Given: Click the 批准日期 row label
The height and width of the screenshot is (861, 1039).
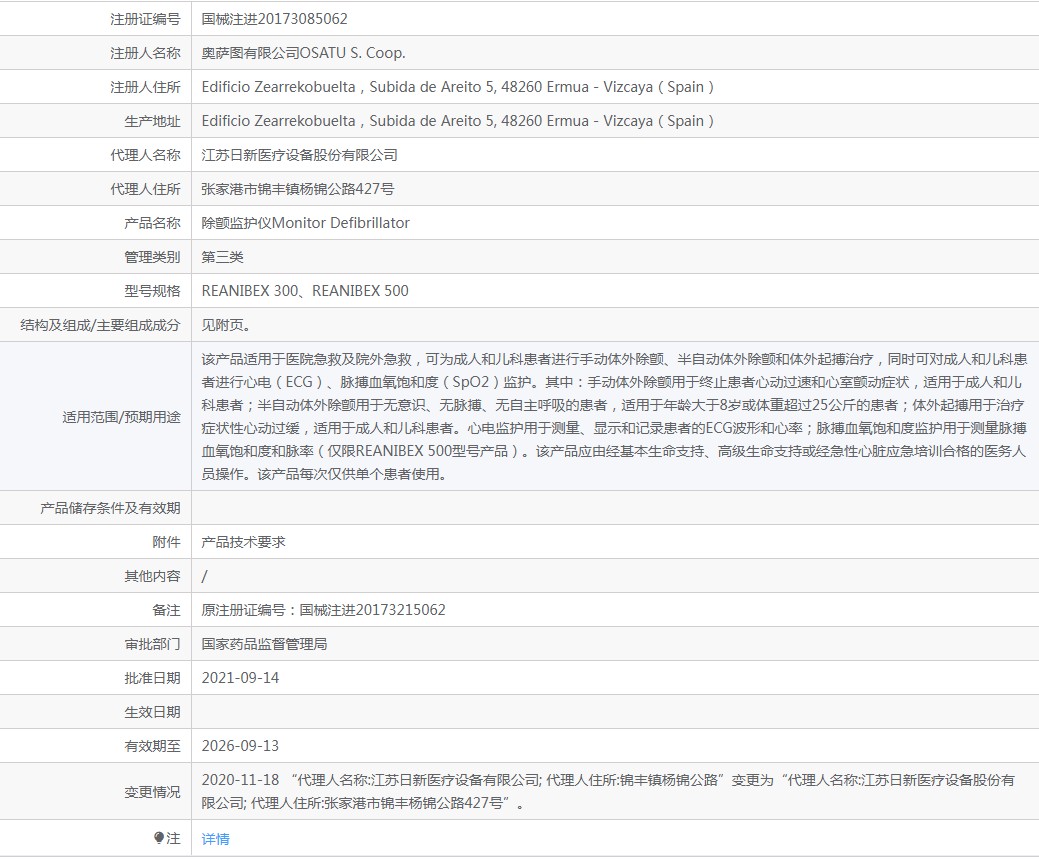Looking at the screenshot, I should pos(152,678).
